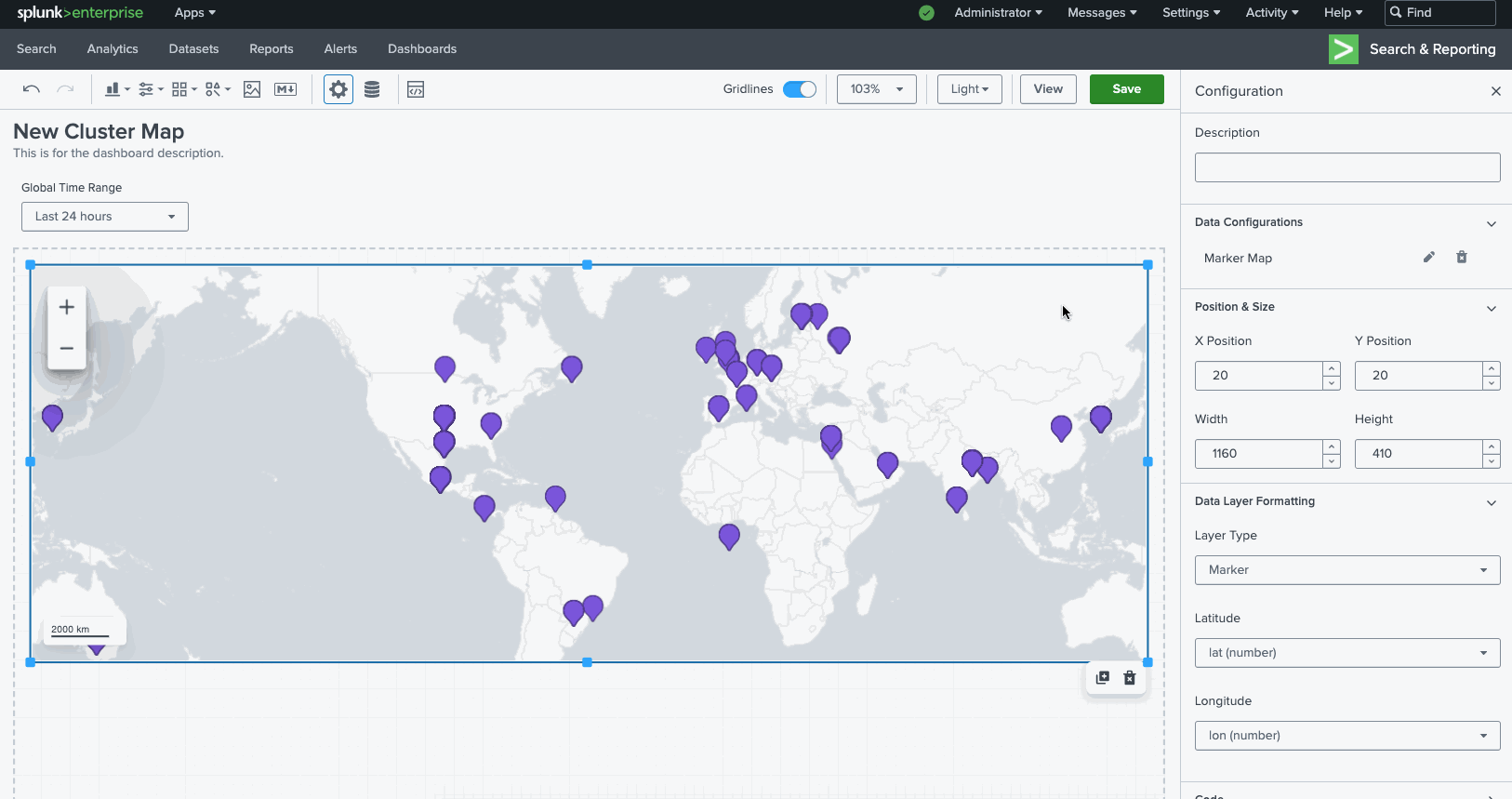Screen dimensions: 1512x799
Task: Open the Settings menu
Action: click(x=1190, y=13)
